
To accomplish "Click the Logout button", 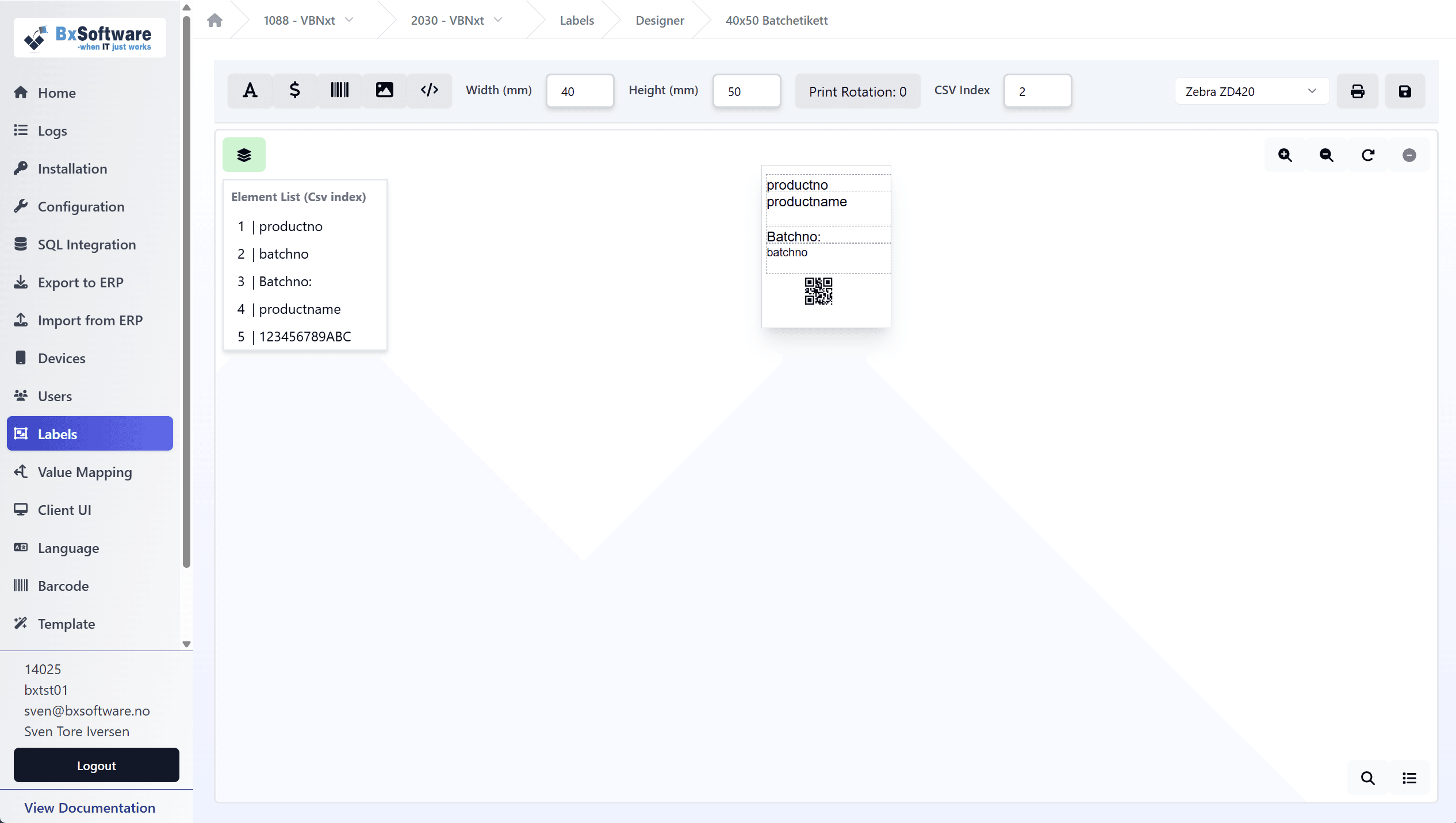I will coord(96,766).
